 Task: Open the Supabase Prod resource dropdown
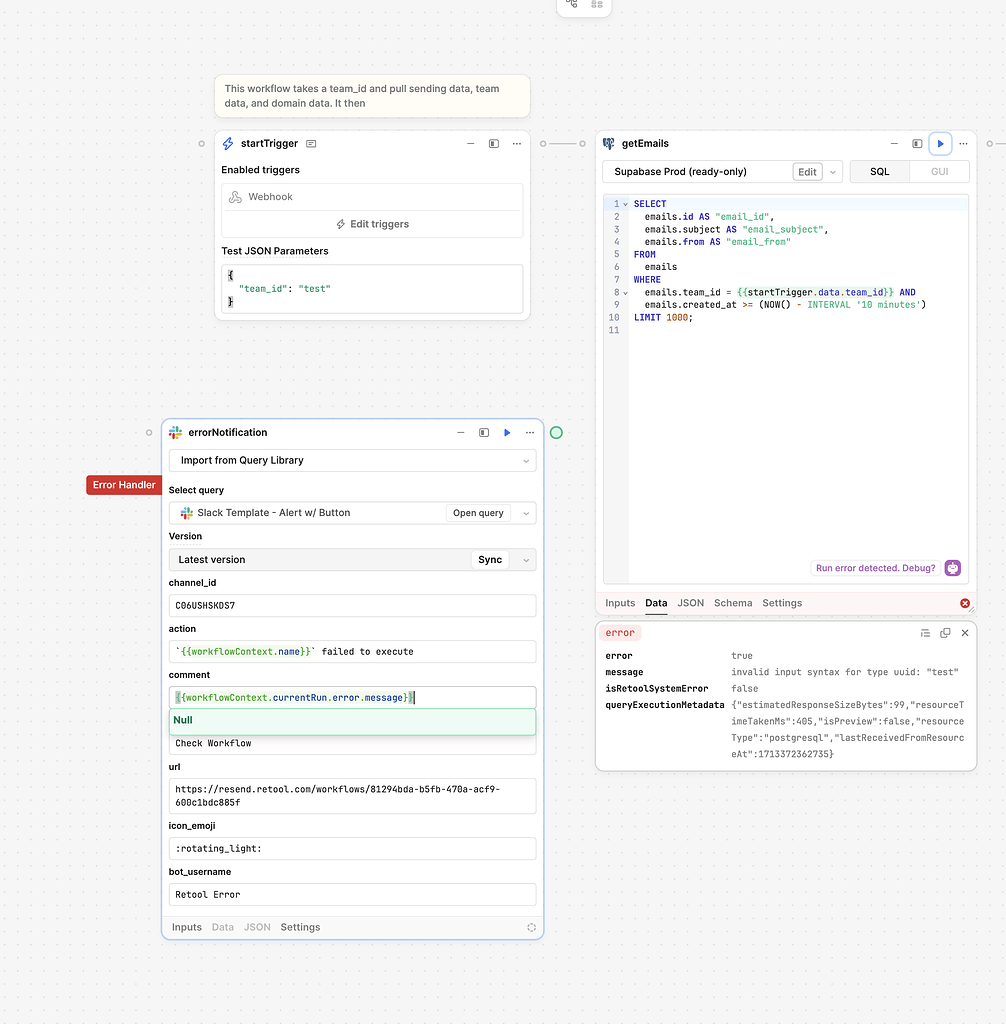coord(832,171)
